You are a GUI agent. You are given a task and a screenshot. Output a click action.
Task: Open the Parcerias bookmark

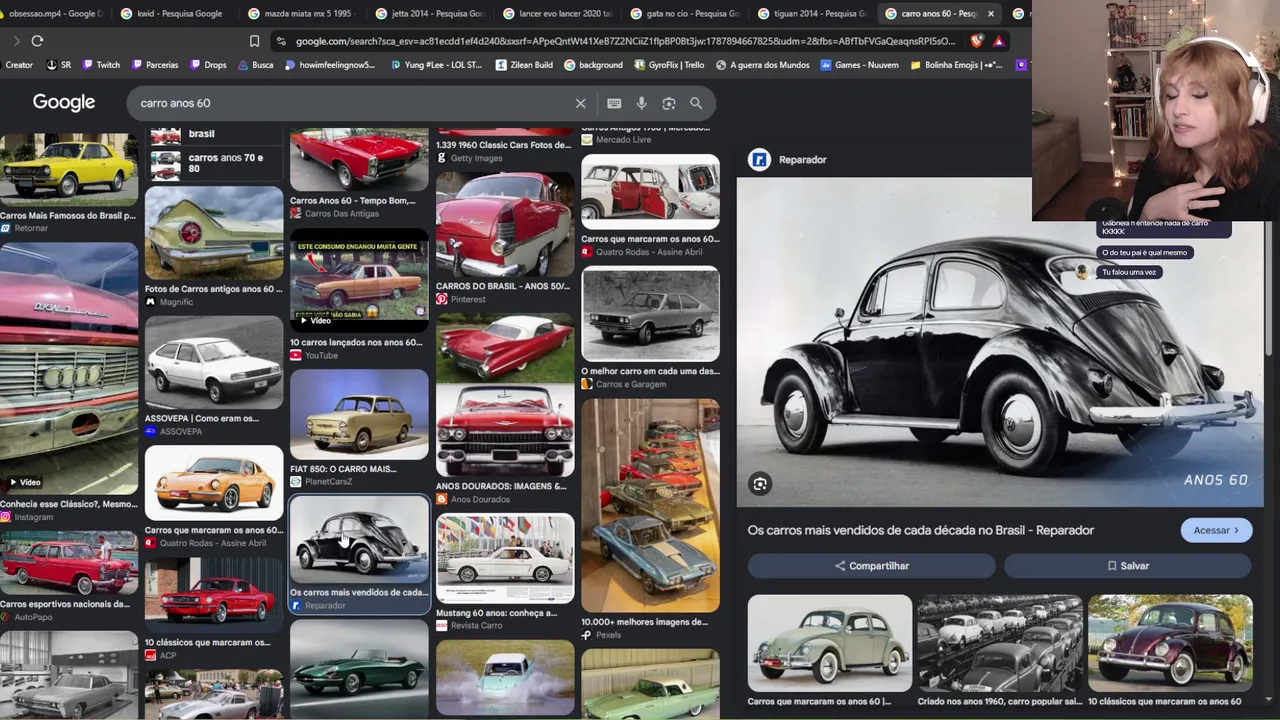pos(154,65)
